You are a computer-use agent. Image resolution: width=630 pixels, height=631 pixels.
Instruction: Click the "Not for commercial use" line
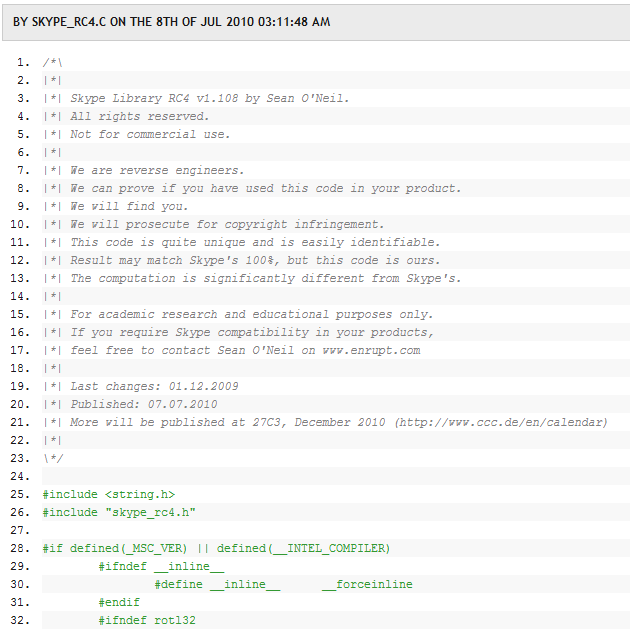point(150,134)
